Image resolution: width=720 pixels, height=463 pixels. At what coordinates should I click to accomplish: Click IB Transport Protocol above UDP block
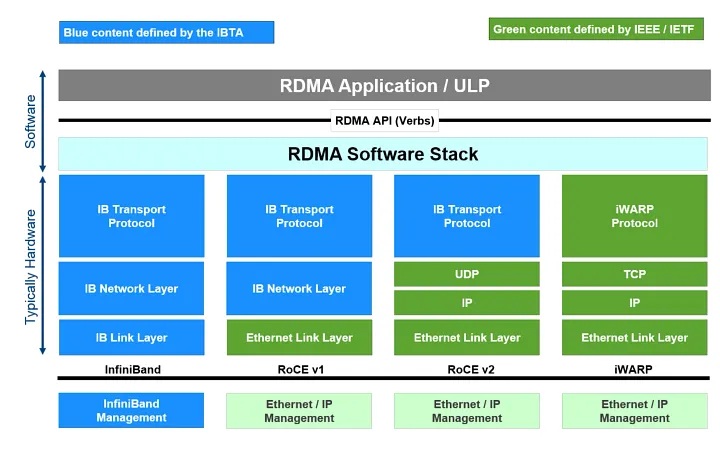tap(467, 216)
